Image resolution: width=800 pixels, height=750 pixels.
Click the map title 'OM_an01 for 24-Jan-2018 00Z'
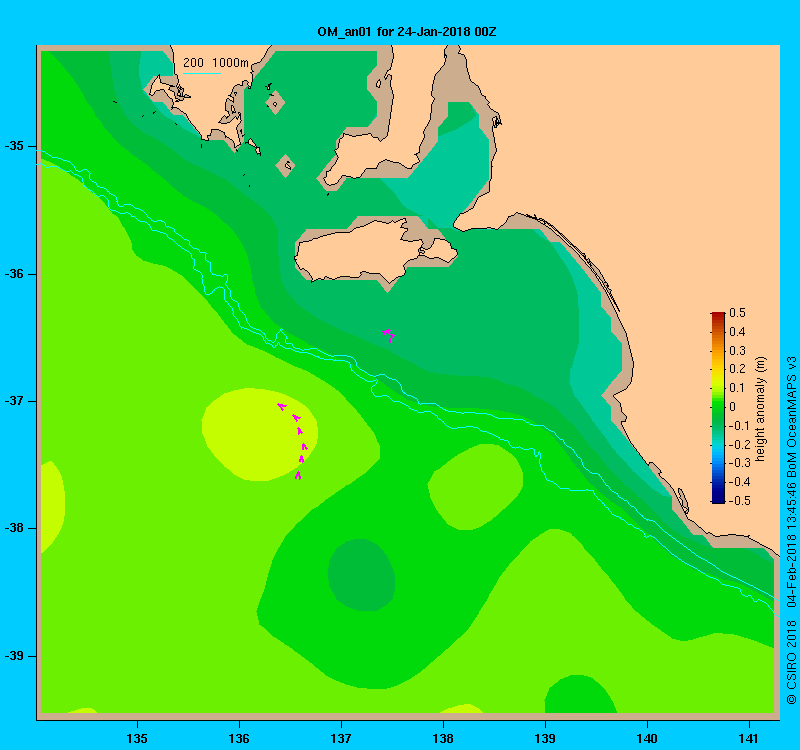pos(407,32)
